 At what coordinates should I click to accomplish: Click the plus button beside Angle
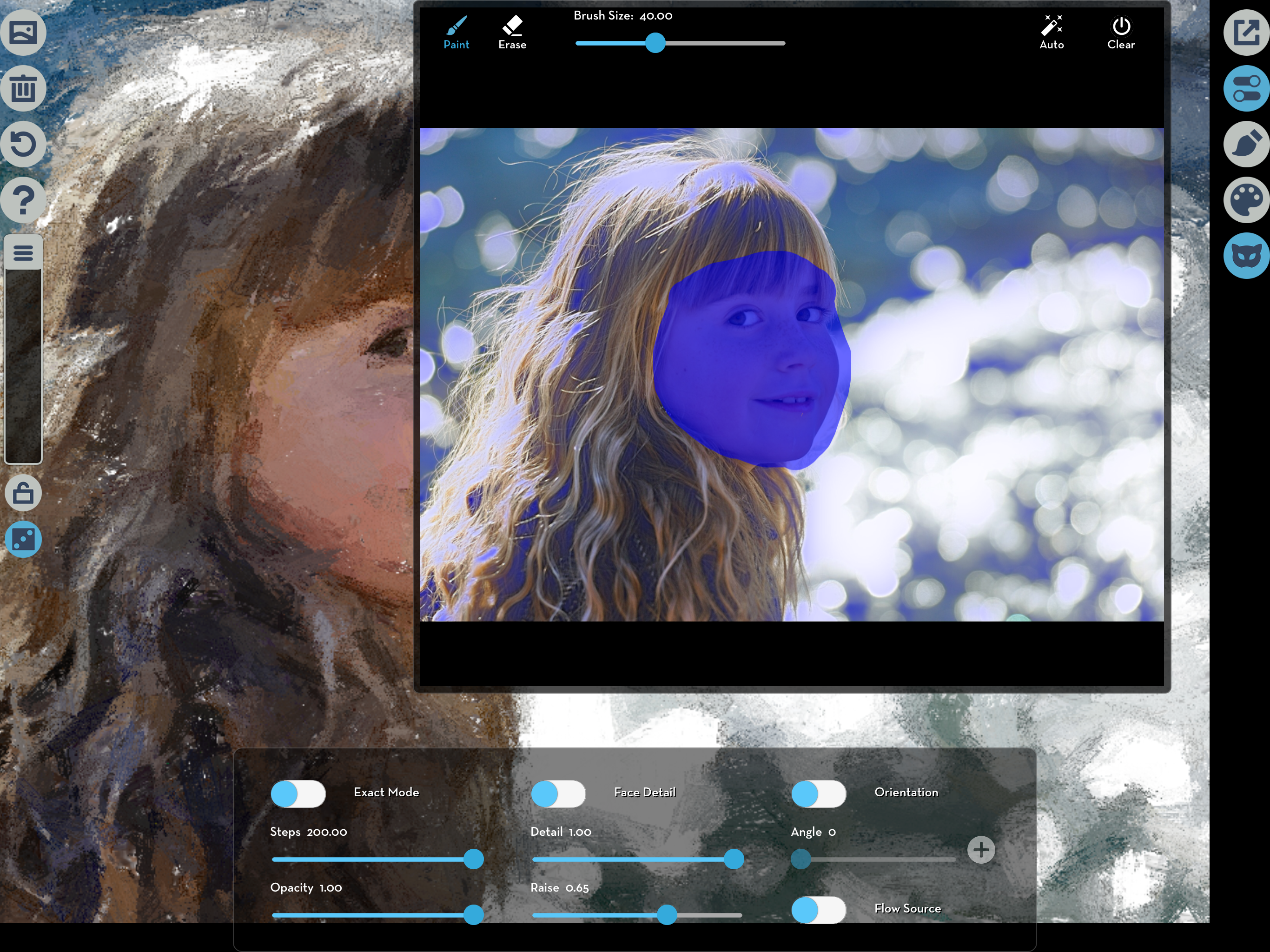981,849
